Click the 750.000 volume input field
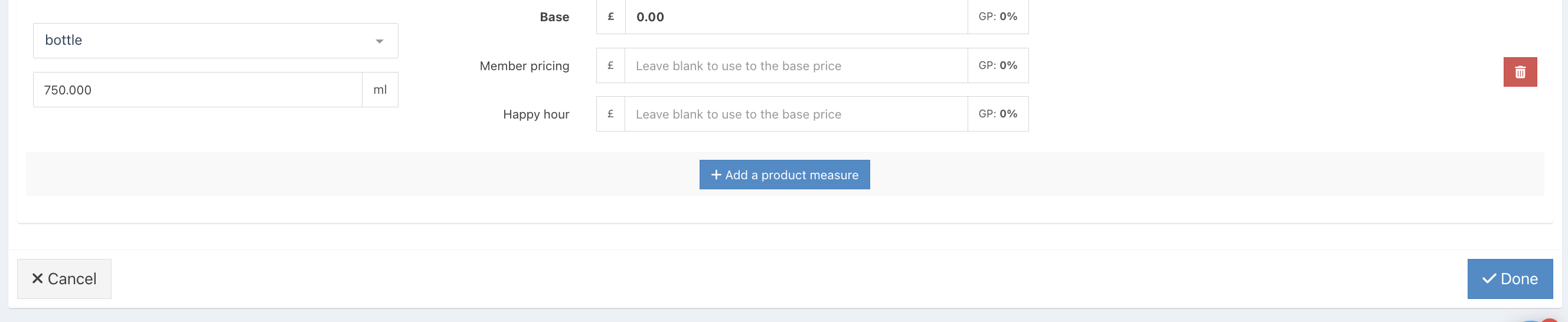Screen dimensions: 1568x322 coord(197,90)
